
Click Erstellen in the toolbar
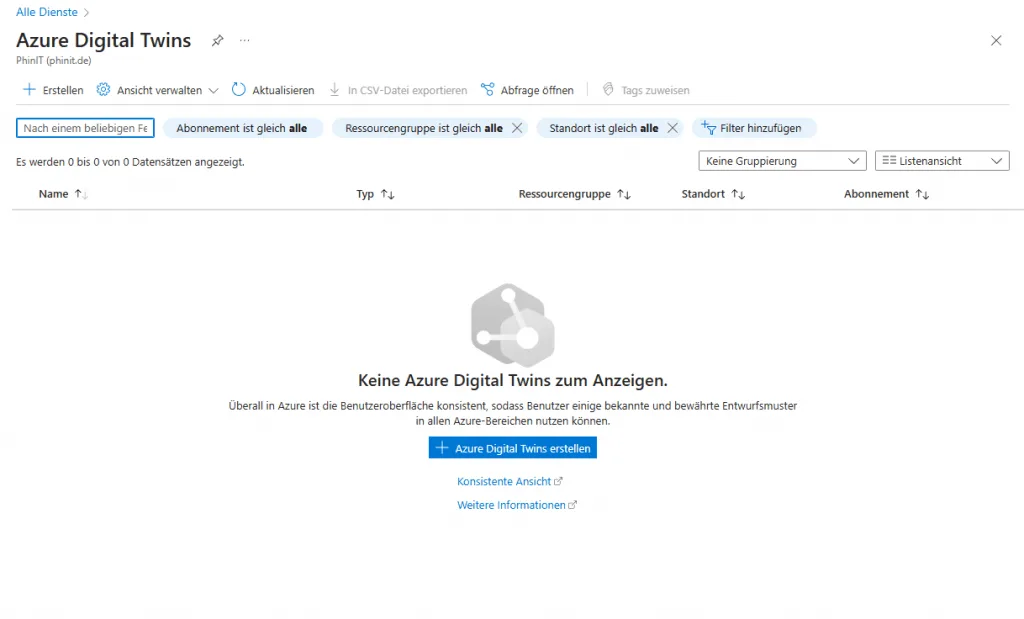click(53, 90)
